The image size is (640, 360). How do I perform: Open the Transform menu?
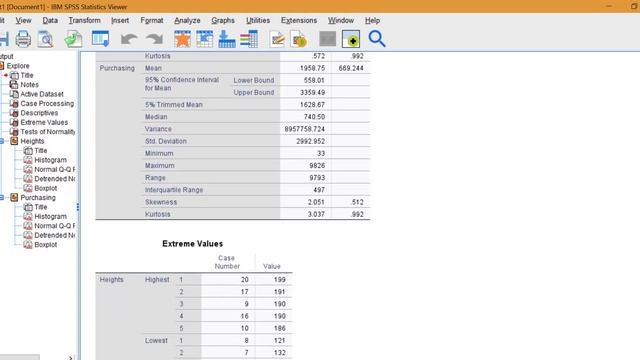pos(84,20)
